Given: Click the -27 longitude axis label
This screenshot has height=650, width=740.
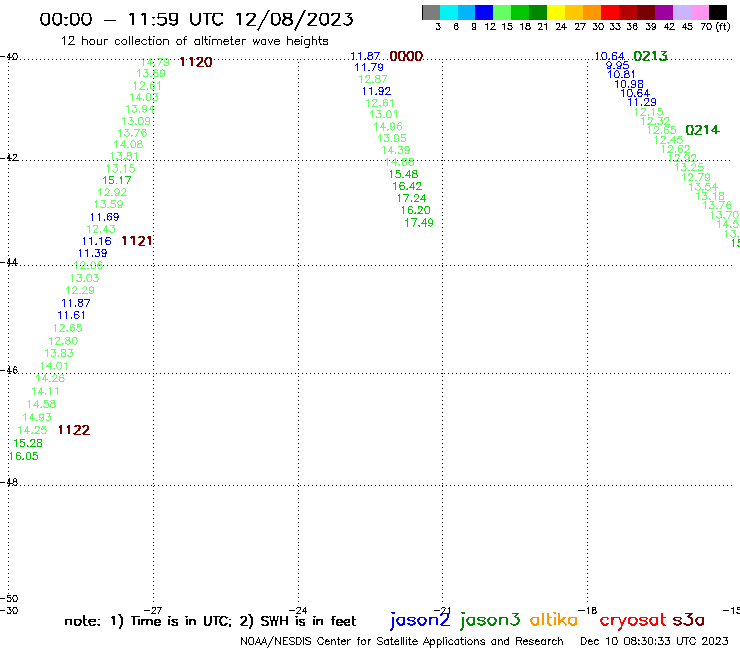Looking at the screenshot, I should [153, 610].
